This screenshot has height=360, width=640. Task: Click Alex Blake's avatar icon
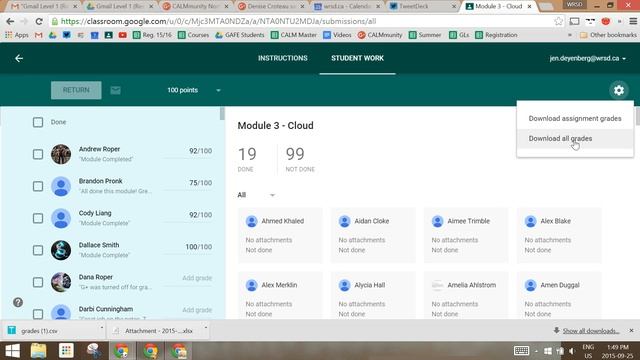coord(531,221)
